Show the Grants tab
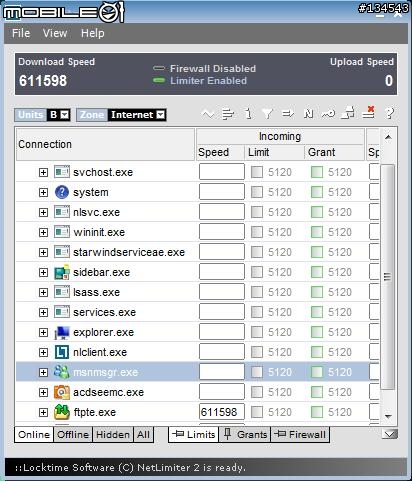 coord(245,434)
